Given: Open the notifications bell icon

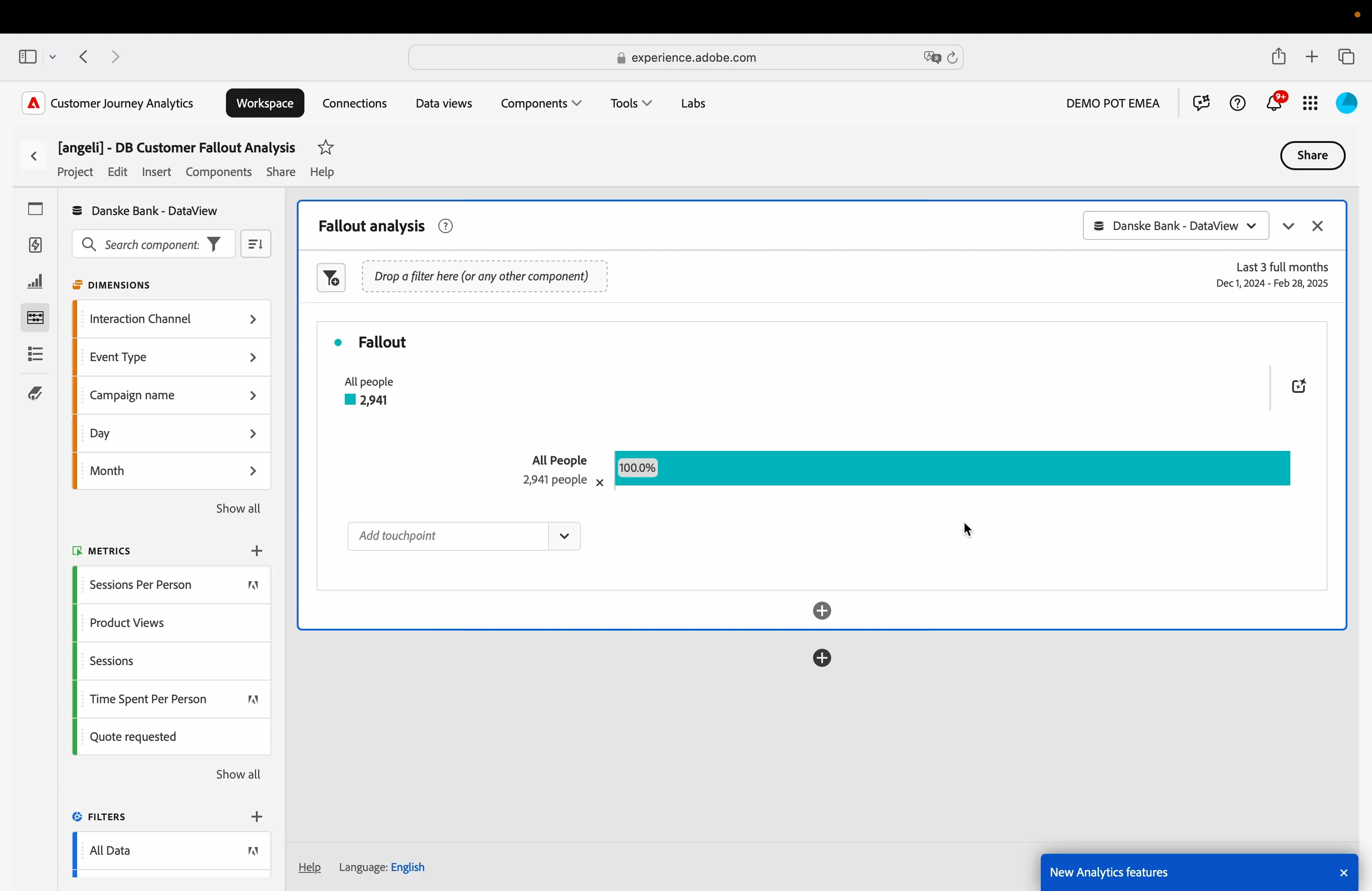Looking at the screenshot, I should (1274, 103).
